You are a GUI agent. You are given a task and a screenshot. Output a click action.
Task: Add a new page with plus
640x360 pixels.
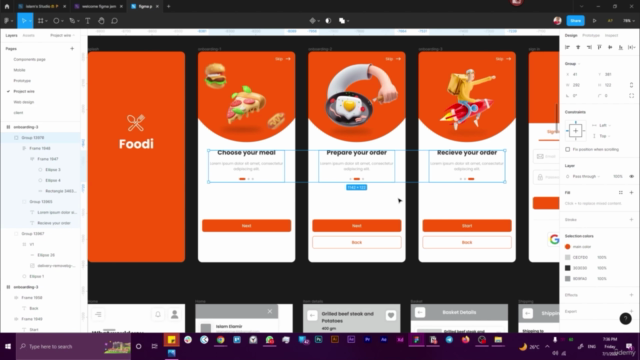(x=72, y=49)
